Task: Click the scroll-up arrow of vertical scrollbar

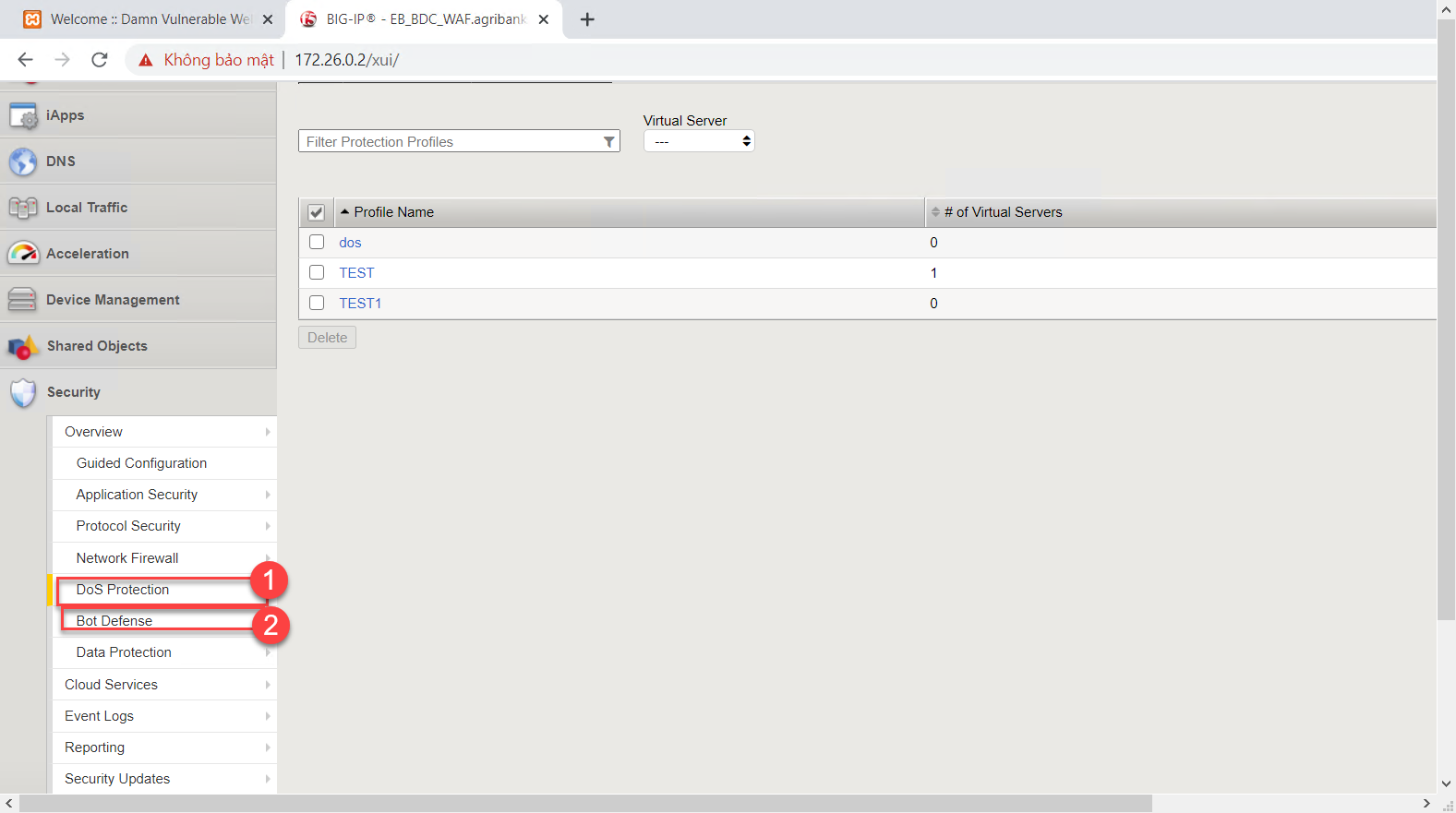Action: tap(1447, 8)
